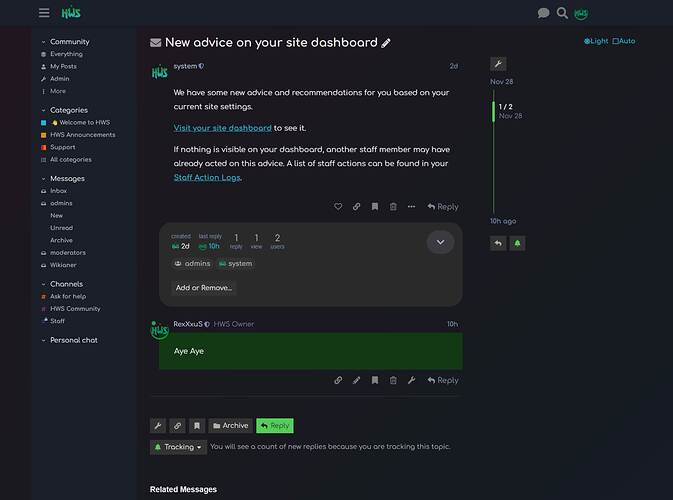Switch theme to Light mode

pyautogui.click(x=596, y=41)
